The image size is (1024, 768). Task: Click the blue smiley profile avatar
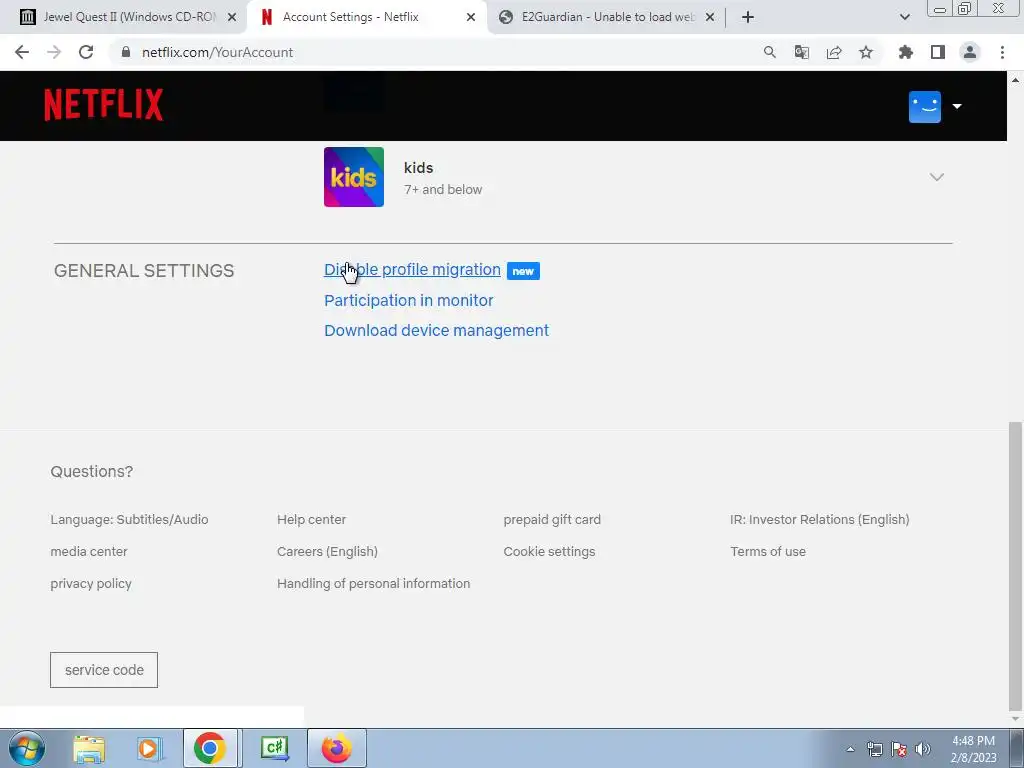[925, 107]
